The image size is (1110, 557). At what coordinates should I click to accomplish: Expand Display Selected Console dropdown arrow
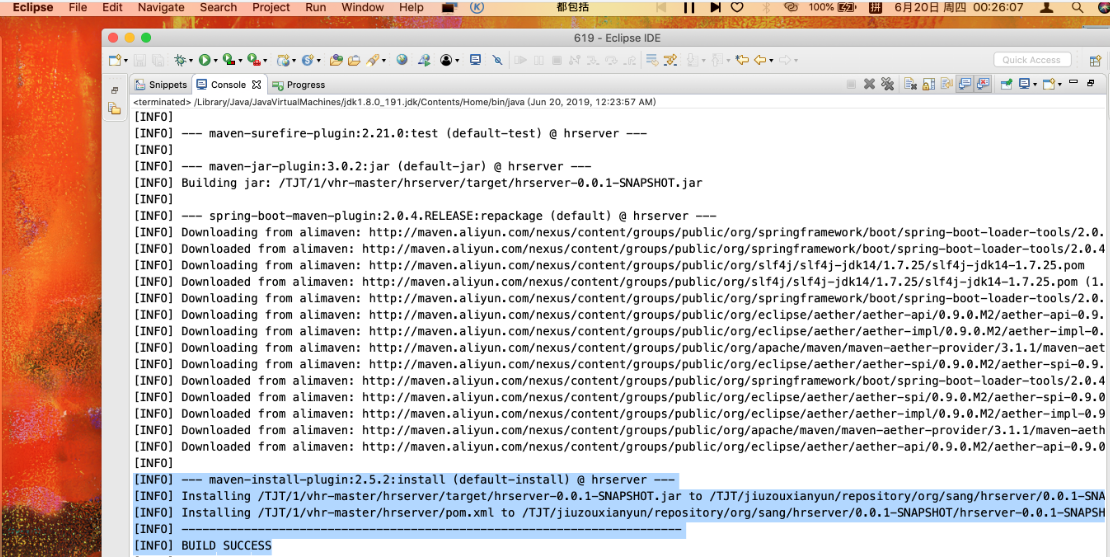tap(1036, 84)
